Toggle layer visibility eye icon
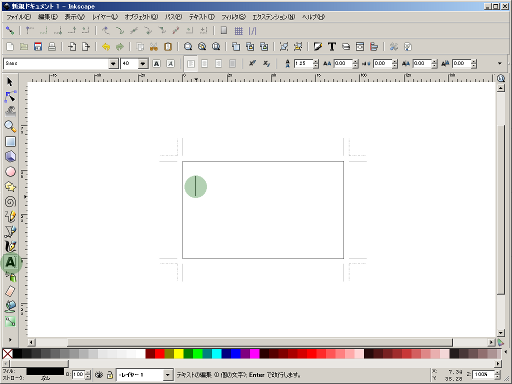This screenshot has width=512, height=384. coord(99,375)
